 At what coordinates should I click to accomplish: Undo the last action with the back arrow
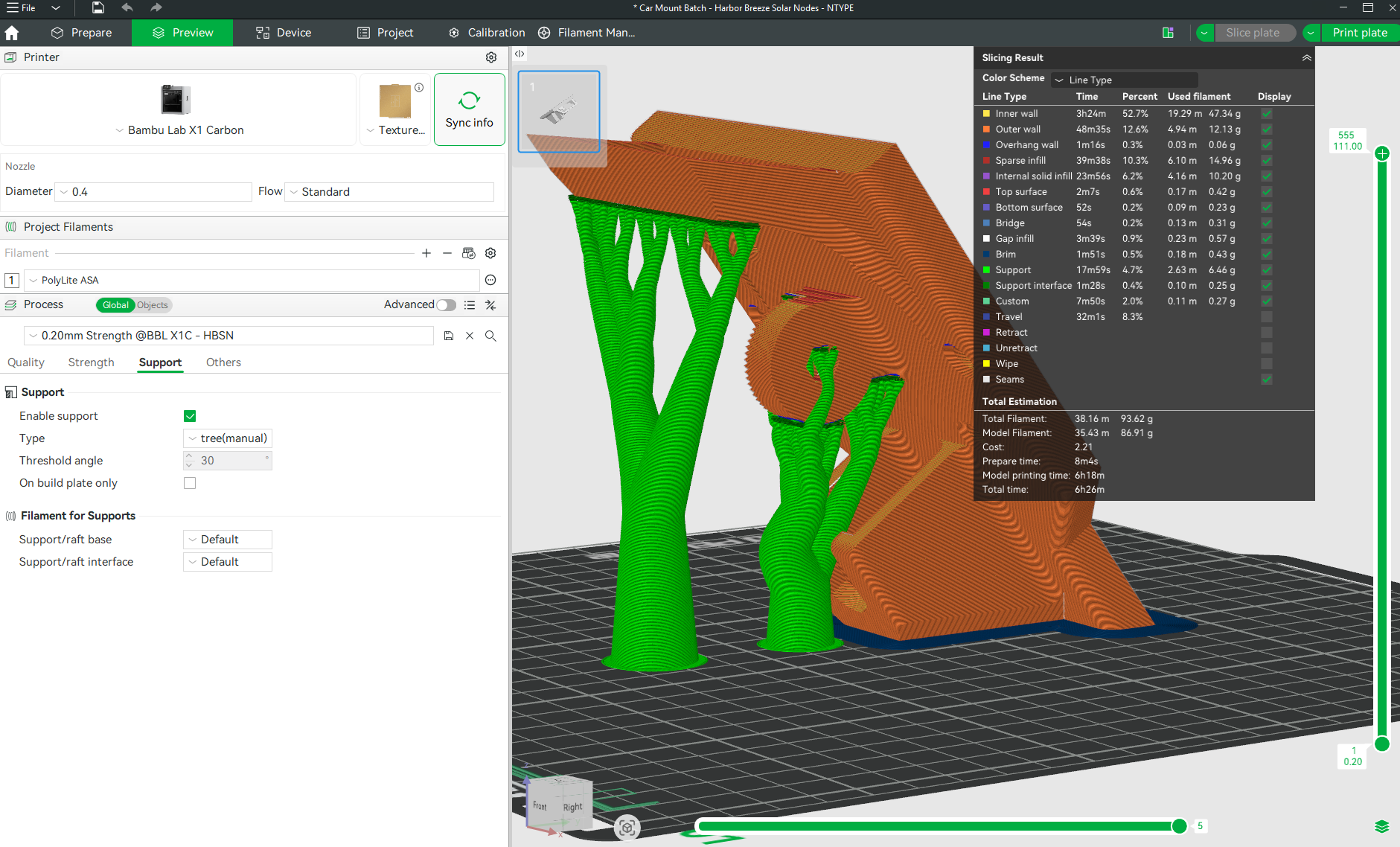[127, 7]
